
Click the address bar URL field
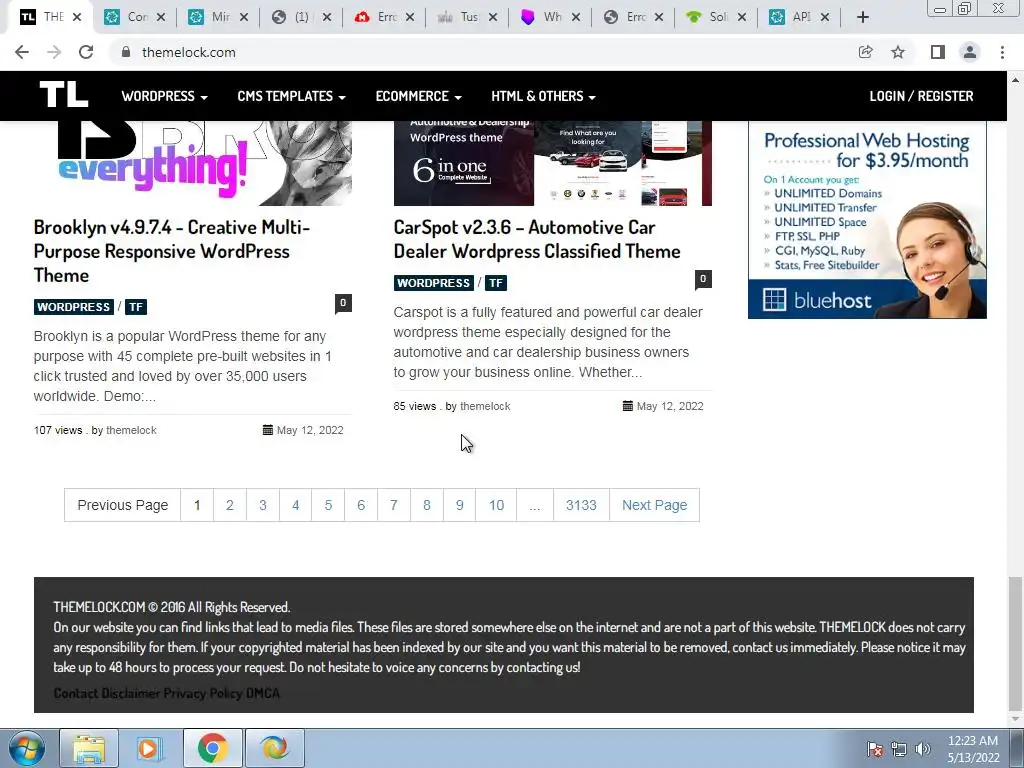click(x=483, y=52)
